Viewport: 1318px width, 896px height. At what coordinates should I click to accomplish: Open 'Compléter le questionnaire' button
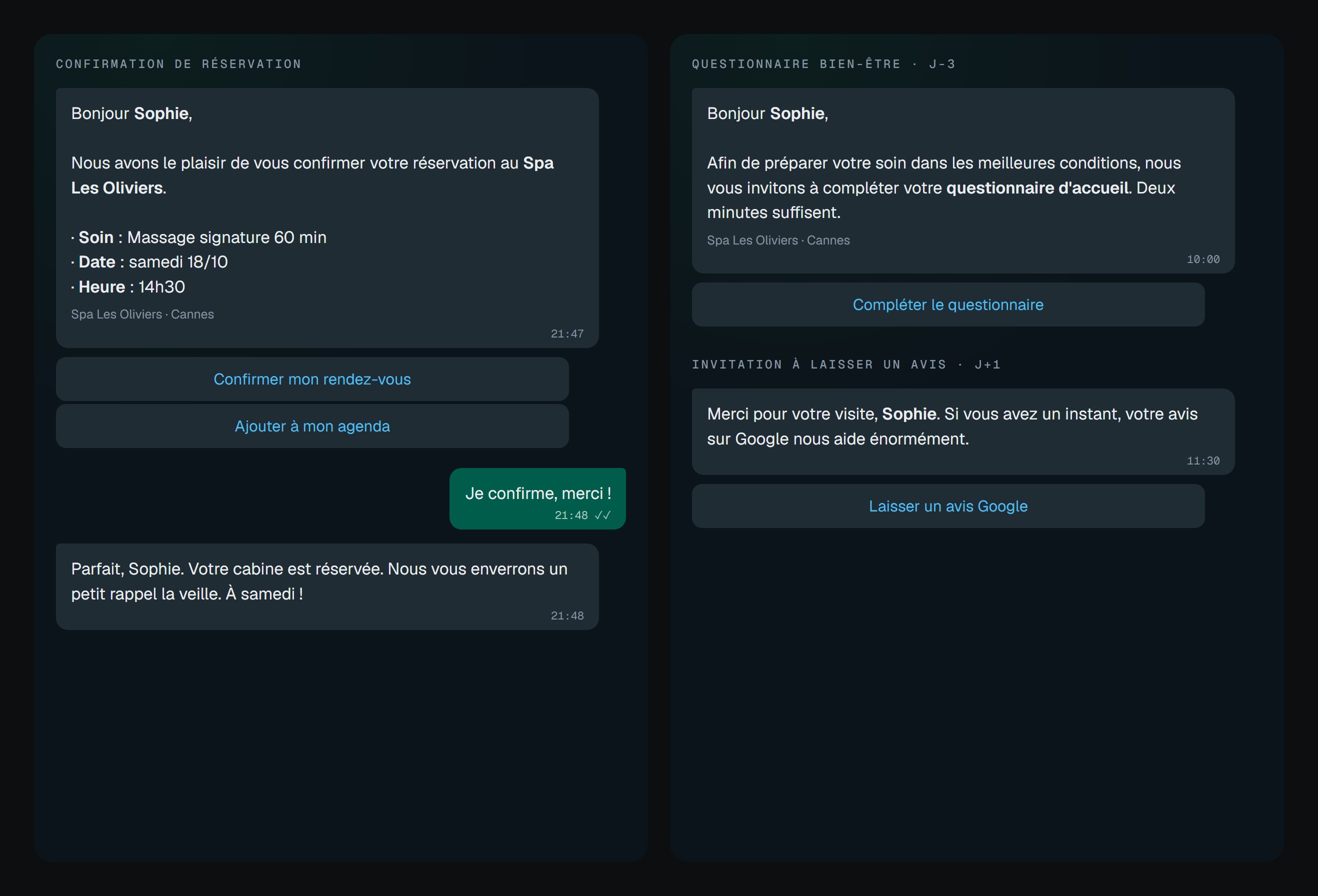click(x=947, y=304)
